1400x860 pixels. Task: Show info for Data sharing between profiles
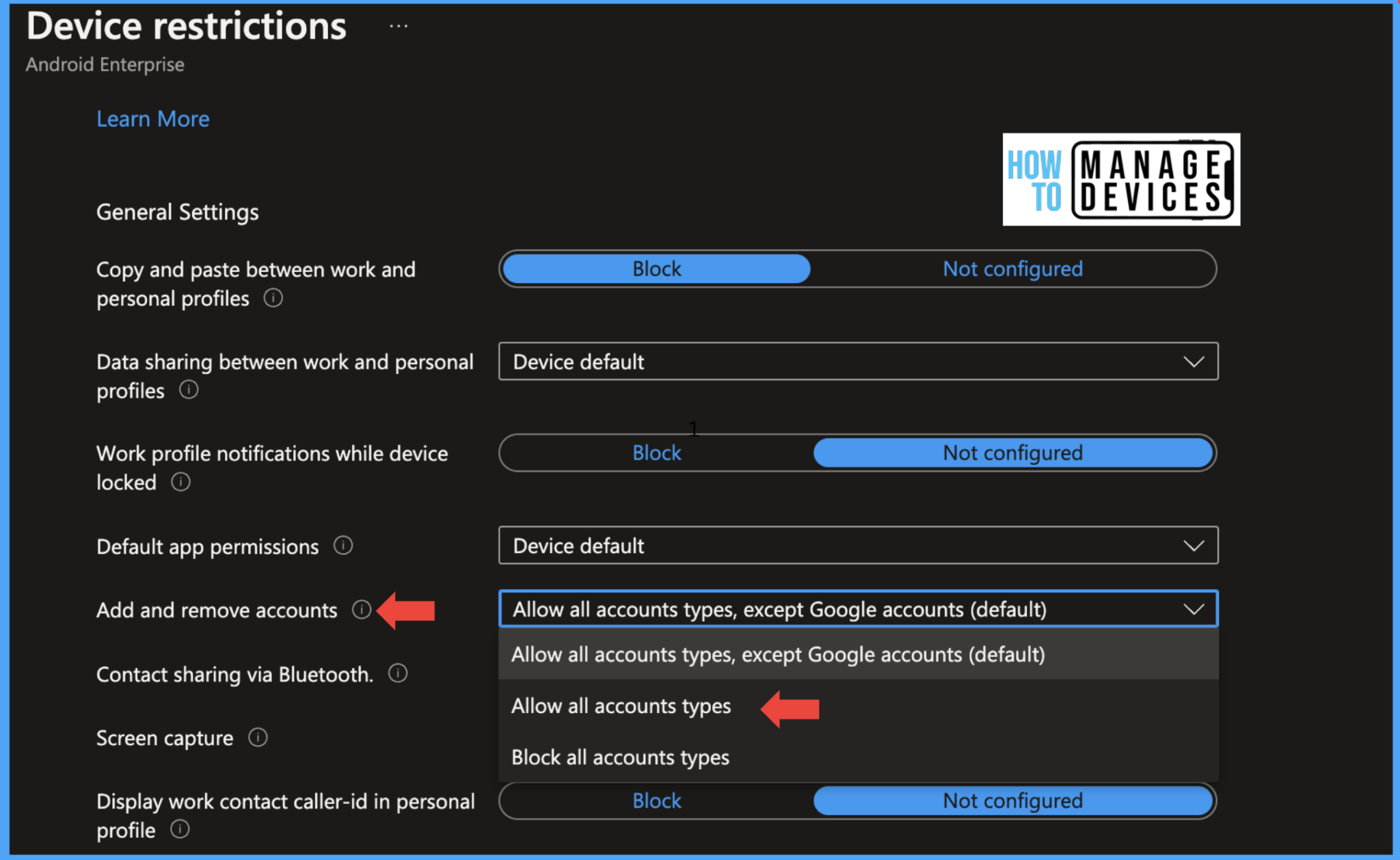click(x=189, y=390)
